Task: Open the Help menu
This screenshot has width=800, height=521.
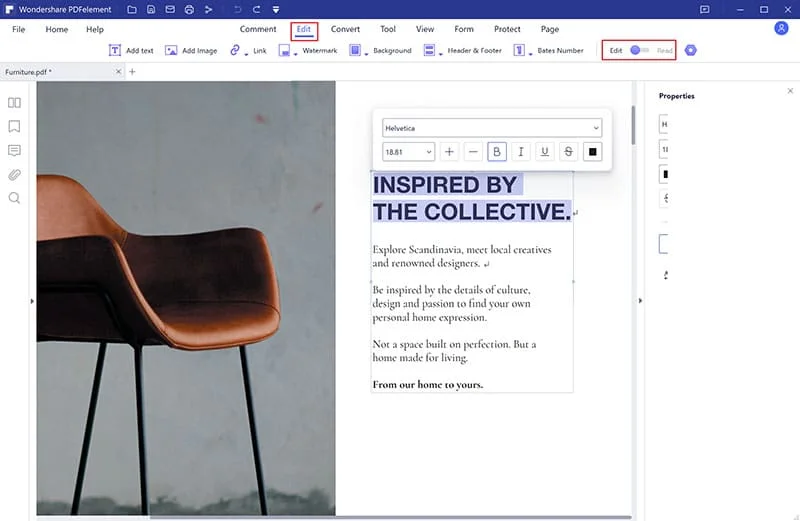Action: 95,29
